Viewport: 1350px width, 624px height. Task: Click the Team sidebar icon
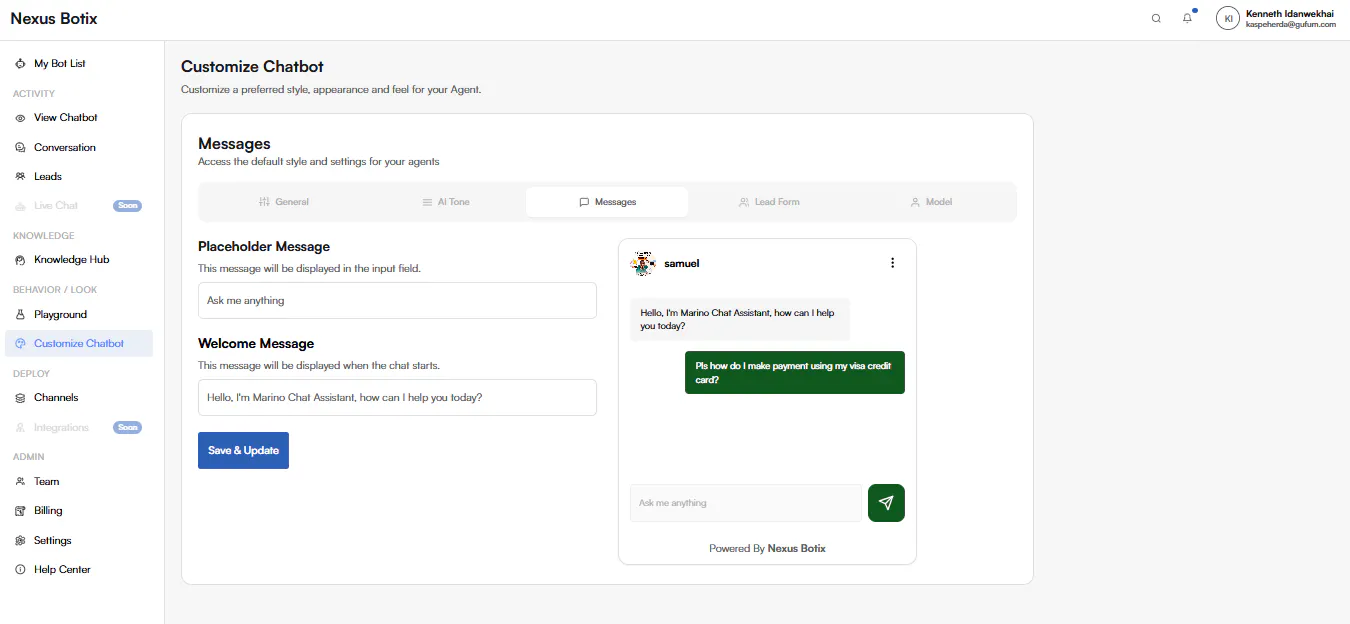pos(21,482)
